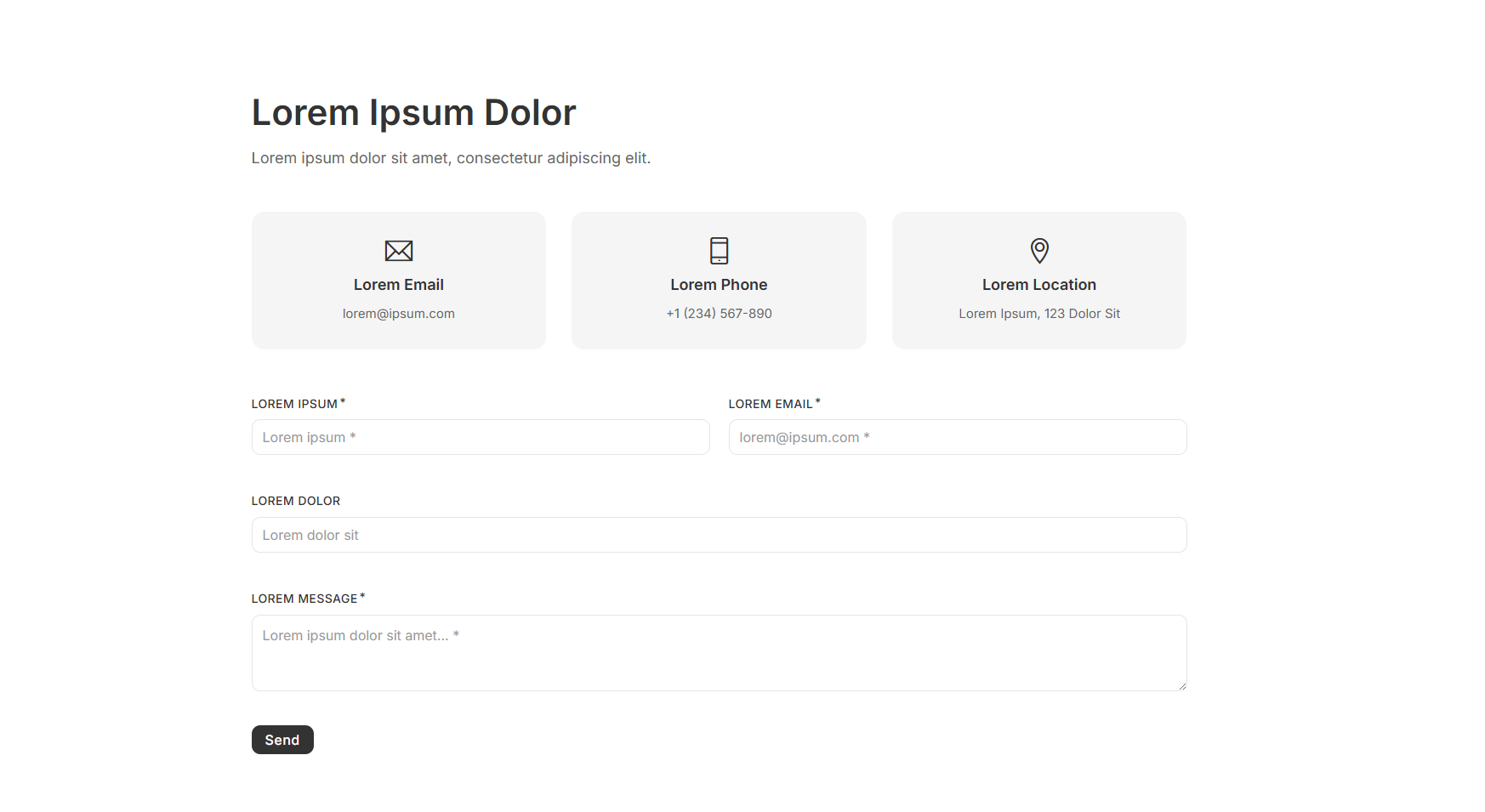Viewport: 1485px width, 812px height.
Task: Click the +1 (234) 567-890 phone number
Action: click(x=719, y=314)
